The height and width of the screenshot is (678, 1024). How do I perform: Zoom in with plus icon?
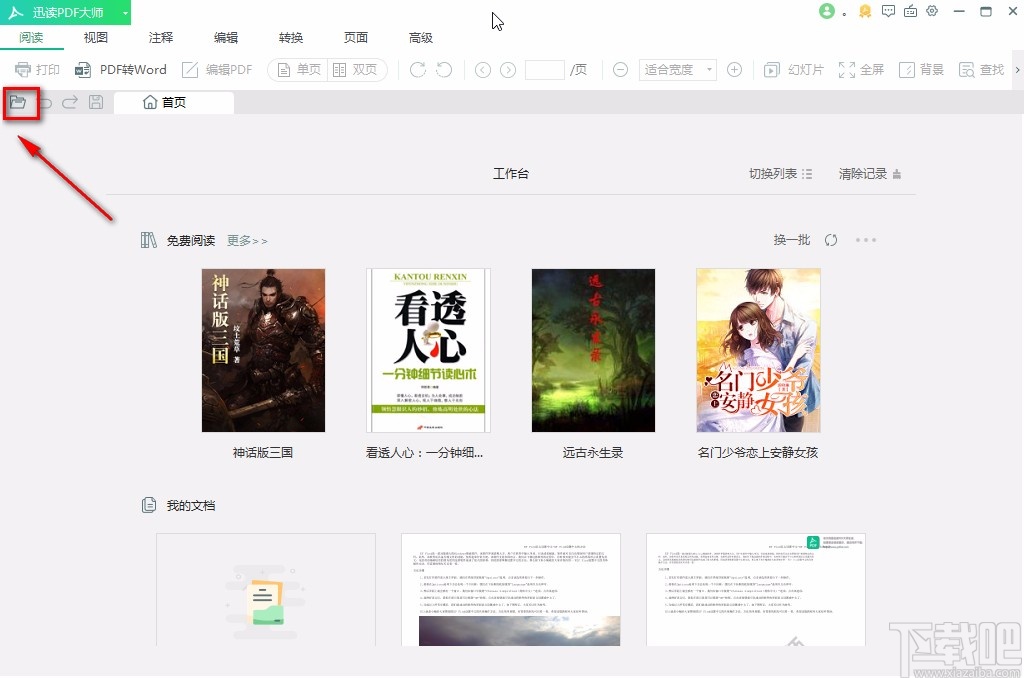734,69
